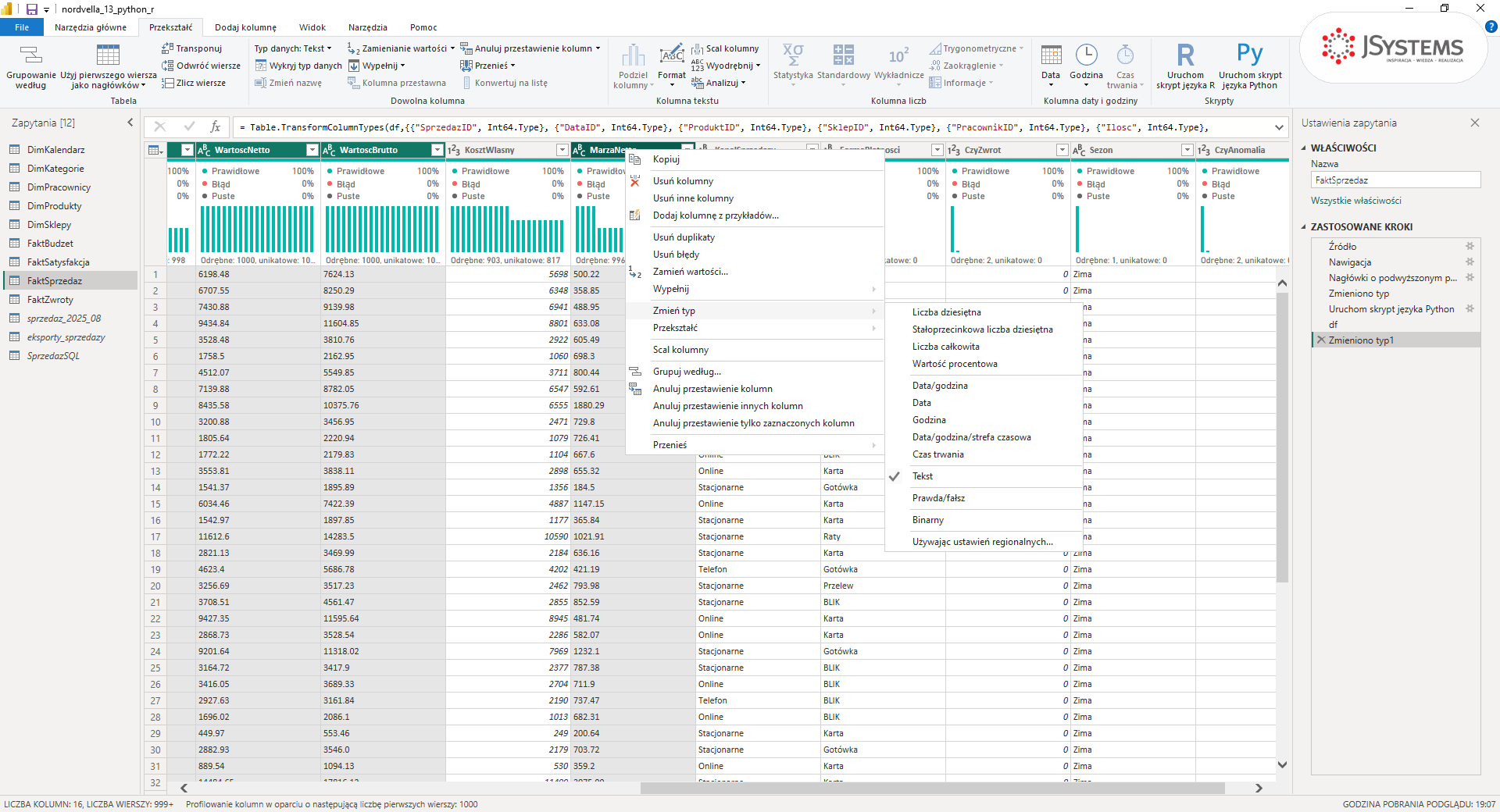Collapse WŁAŚCIWOŚCI section

(1304, 148)
